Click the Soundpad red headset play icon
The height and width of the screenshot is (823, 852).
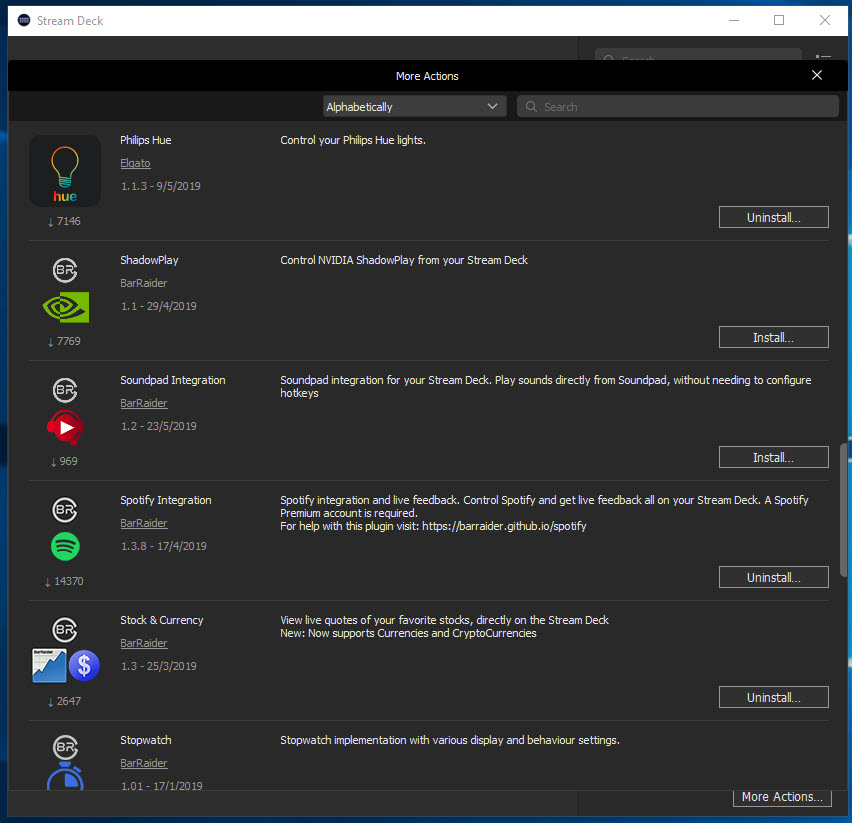(x=65, y=428)
